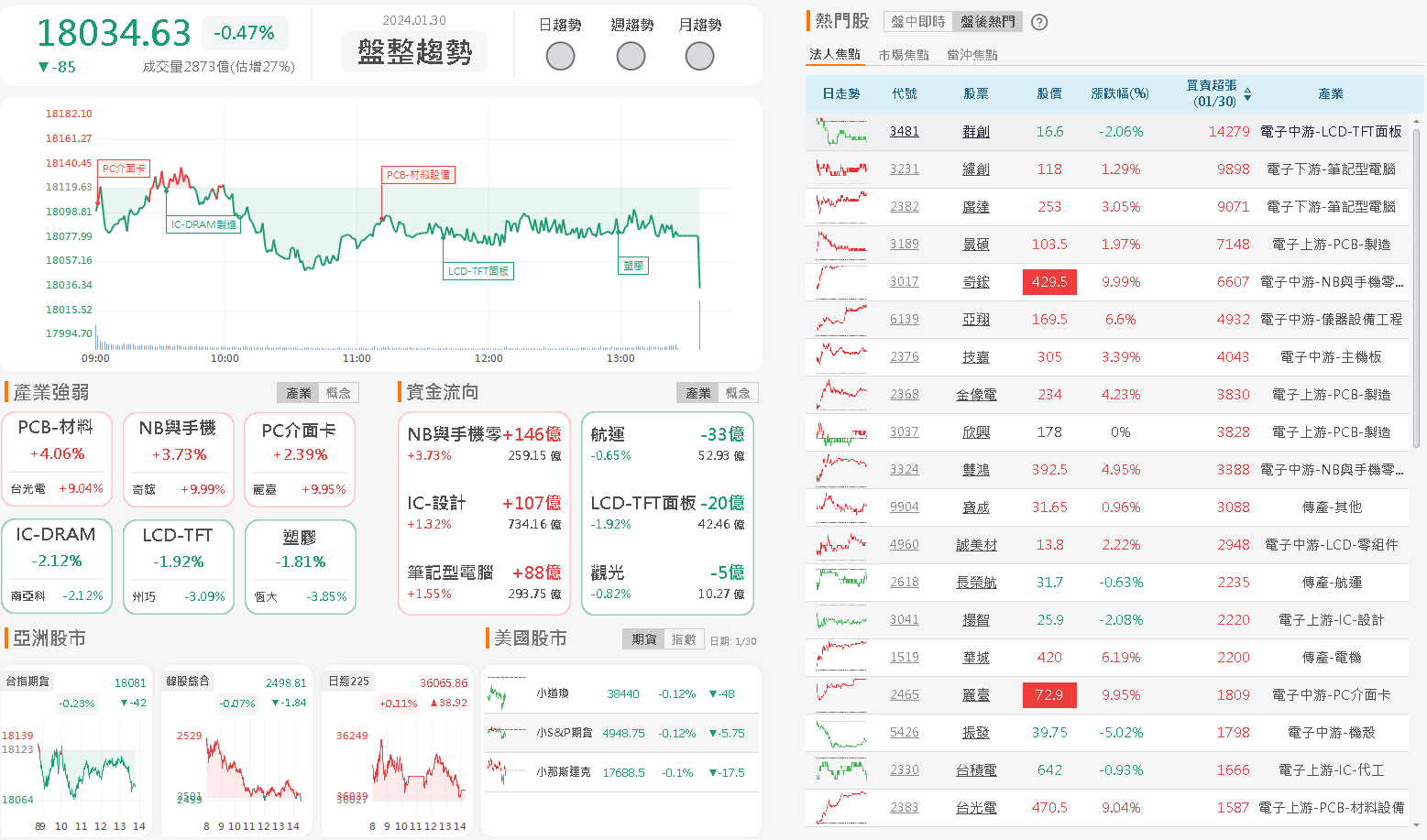Viewport: 1427px width, 840px height.
Task: Click the 塑膠 marker on the chart
Action: 633,266
